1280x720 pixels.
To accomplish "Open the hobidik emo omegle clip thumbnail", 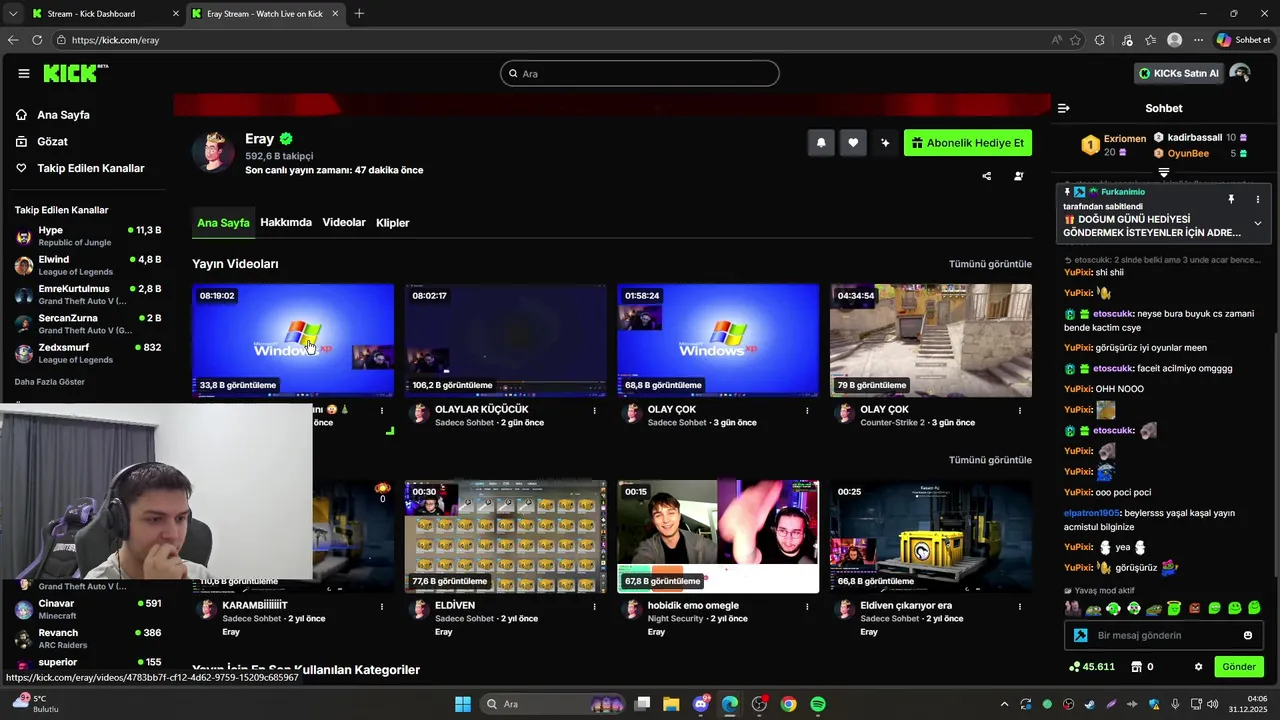I will point(718,536).
